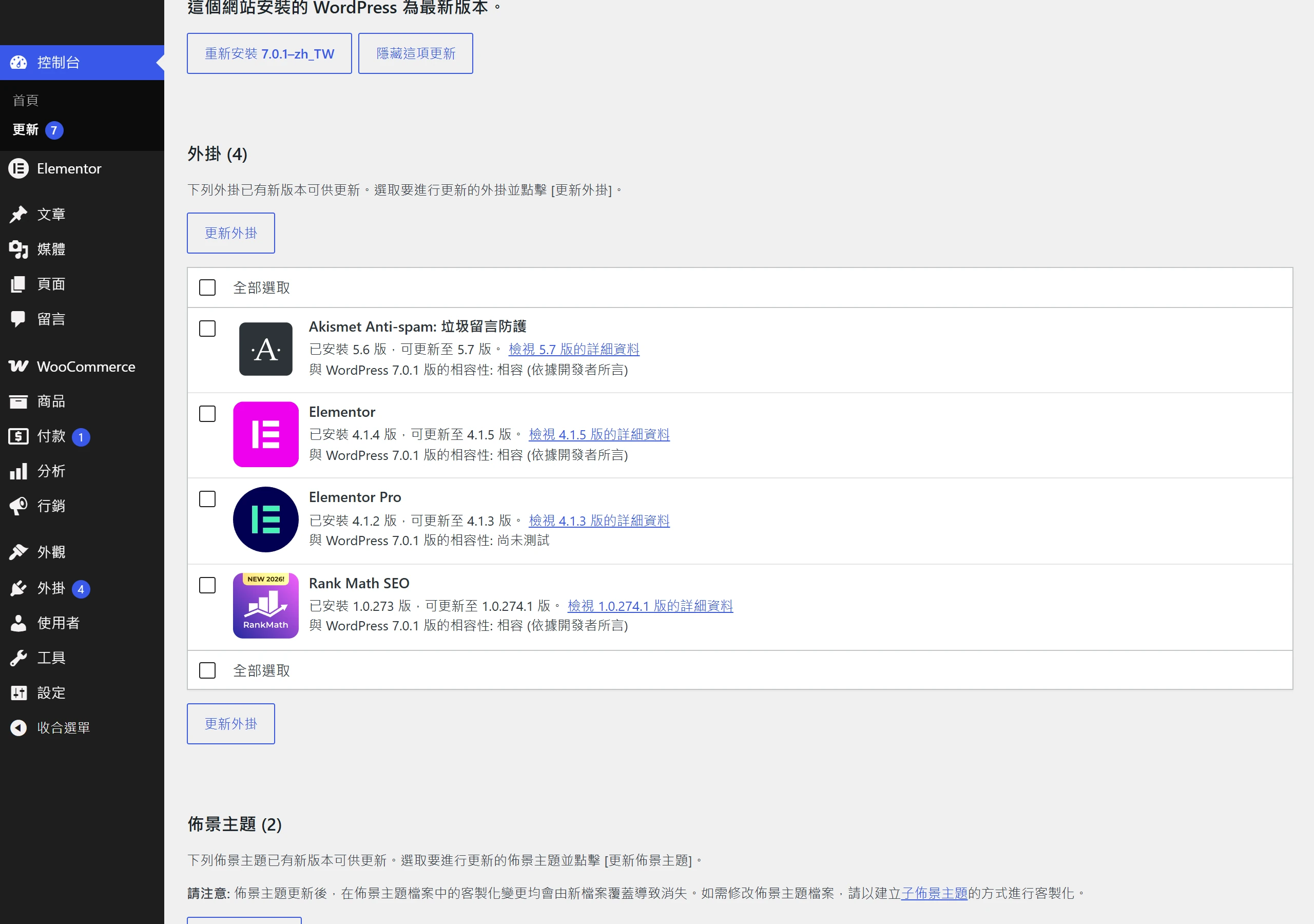Check the bottom 全部選取 checkbox
The image size is (1314, 924).
pos(207,670)
